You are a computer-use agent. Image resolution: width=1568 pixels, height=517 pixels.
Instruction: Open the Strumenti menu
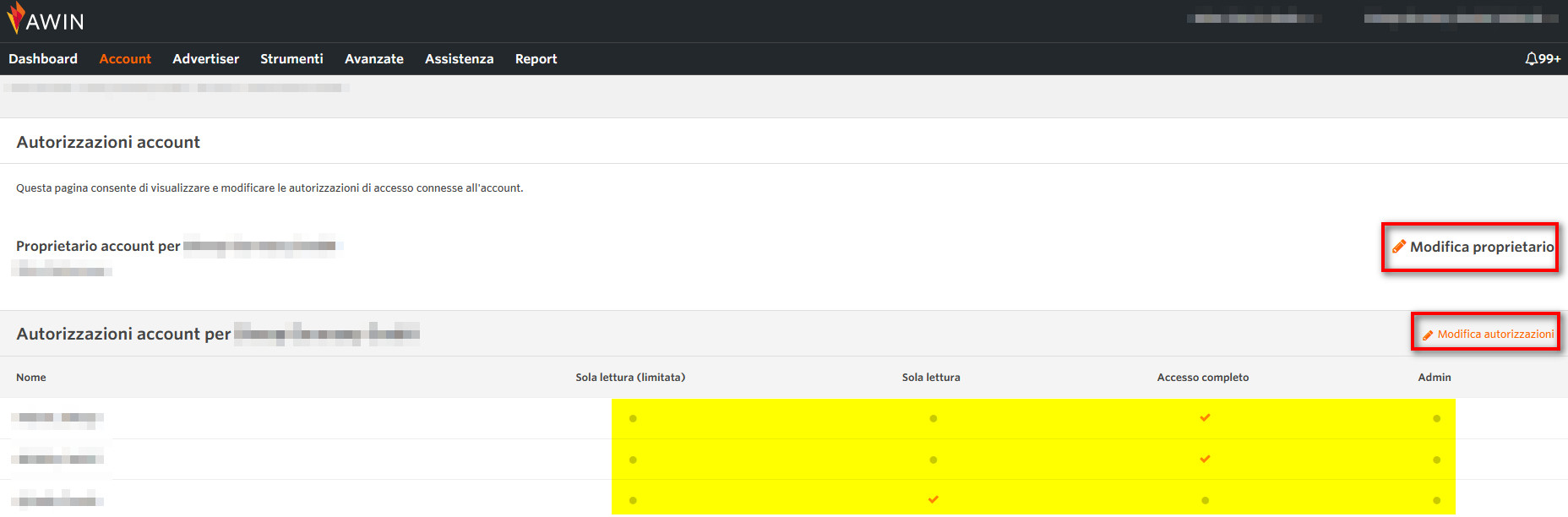(x=291, y=59)
